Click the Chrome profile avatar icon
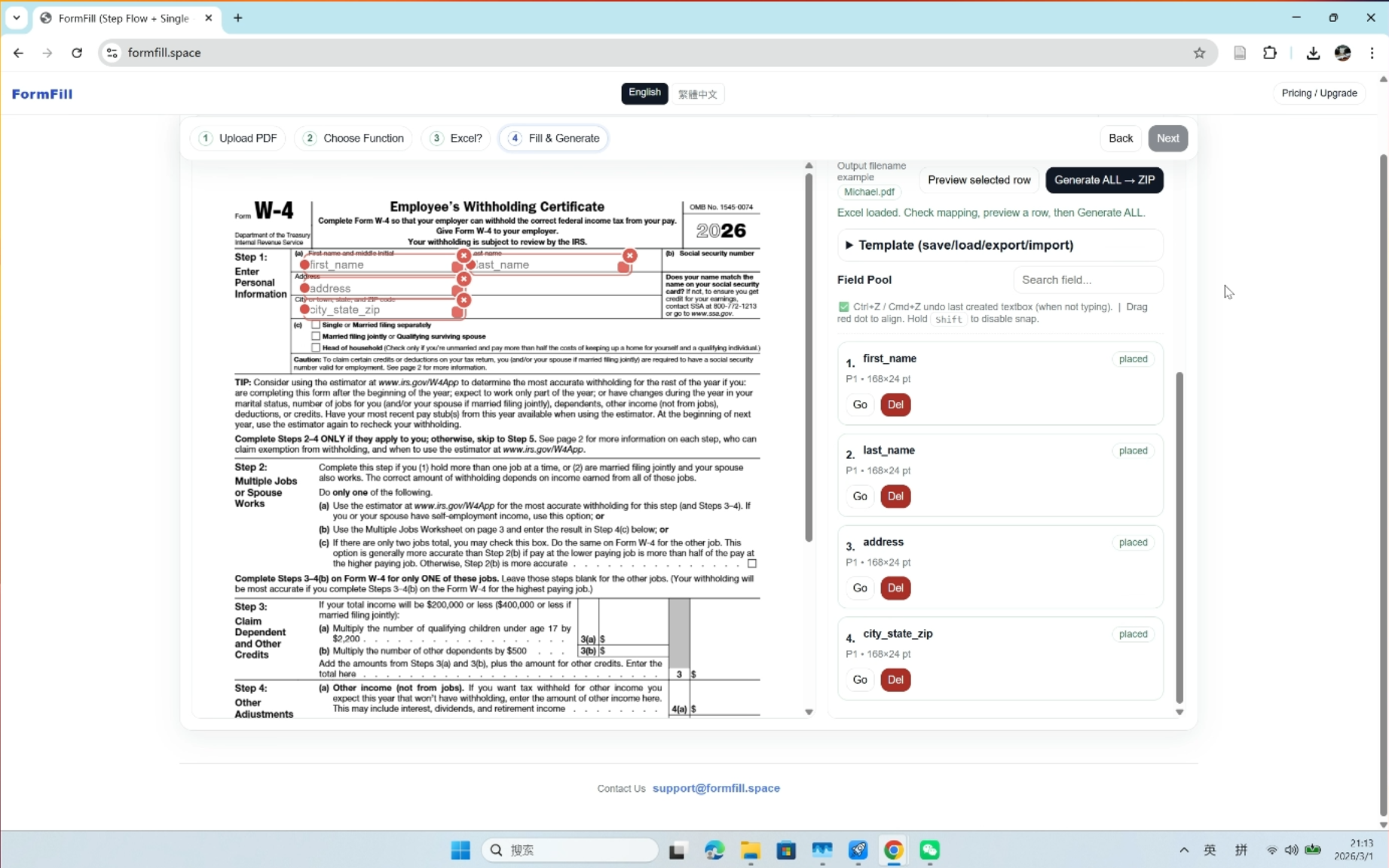This screenshot has height=868, width=1389. coord(1343,53)
